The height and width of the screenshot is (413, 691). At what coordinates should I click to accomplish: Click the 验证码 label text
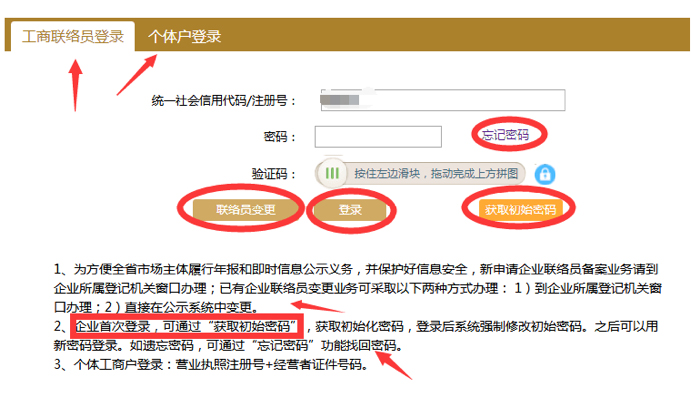[270, 173]
